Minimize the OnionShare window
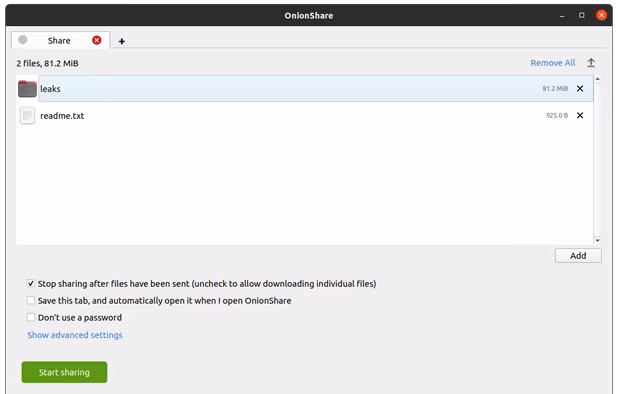The width and height of the screenshot is (618, 394). tap(562, 16)
